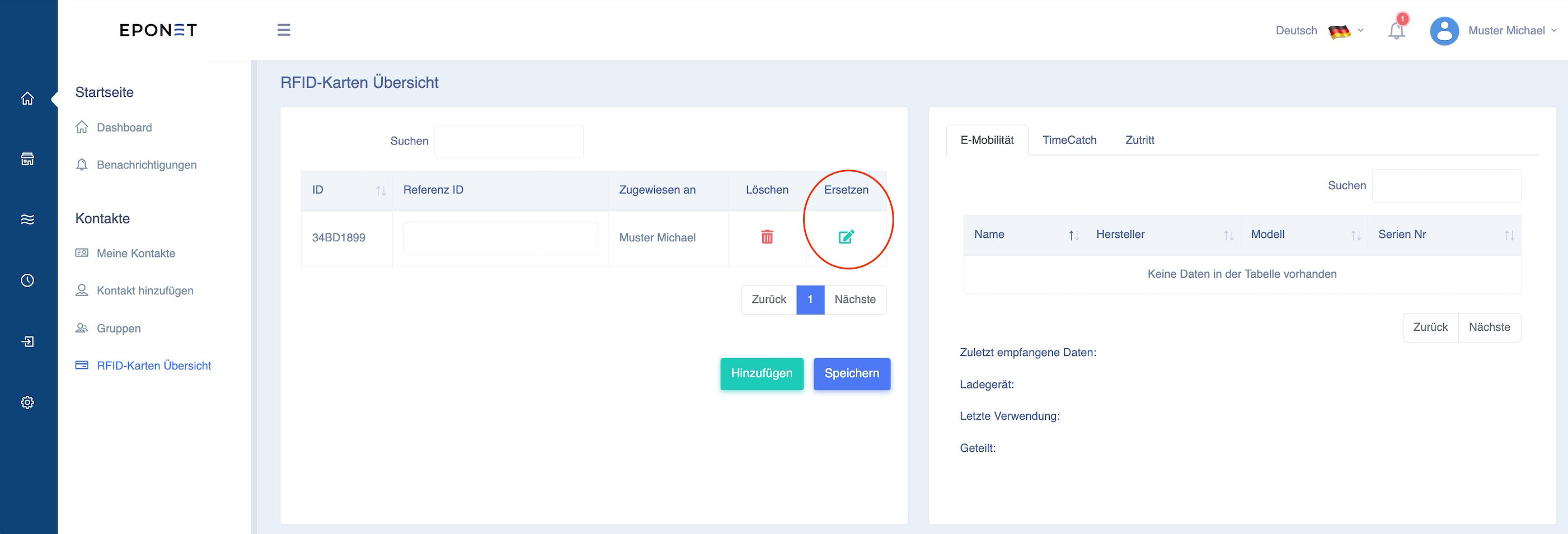Click the clock icon in blue sidebar
Viewport: 1568px width, 534px height.
pyautogui.click(x=27, y=280)
